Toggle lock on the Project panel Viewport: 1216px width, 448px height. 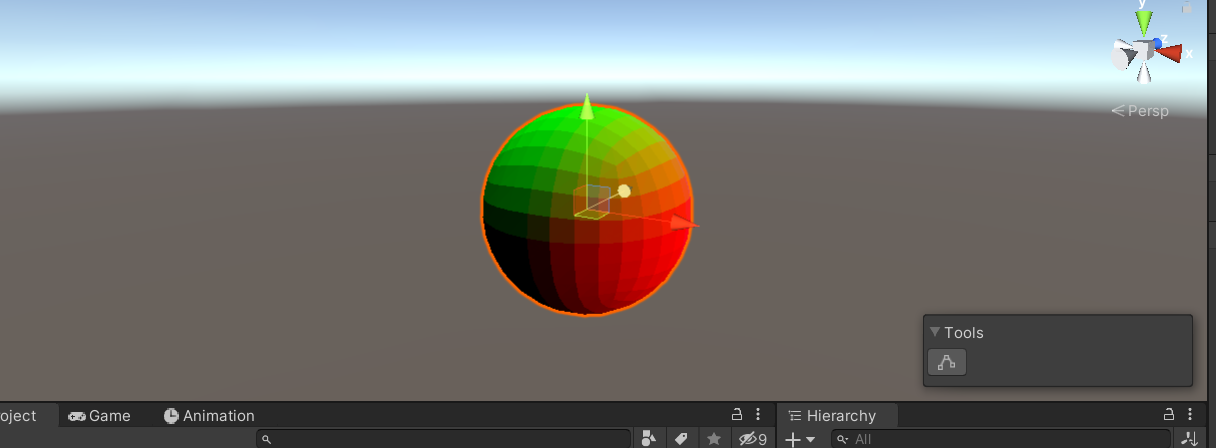(x=737, y=414)
